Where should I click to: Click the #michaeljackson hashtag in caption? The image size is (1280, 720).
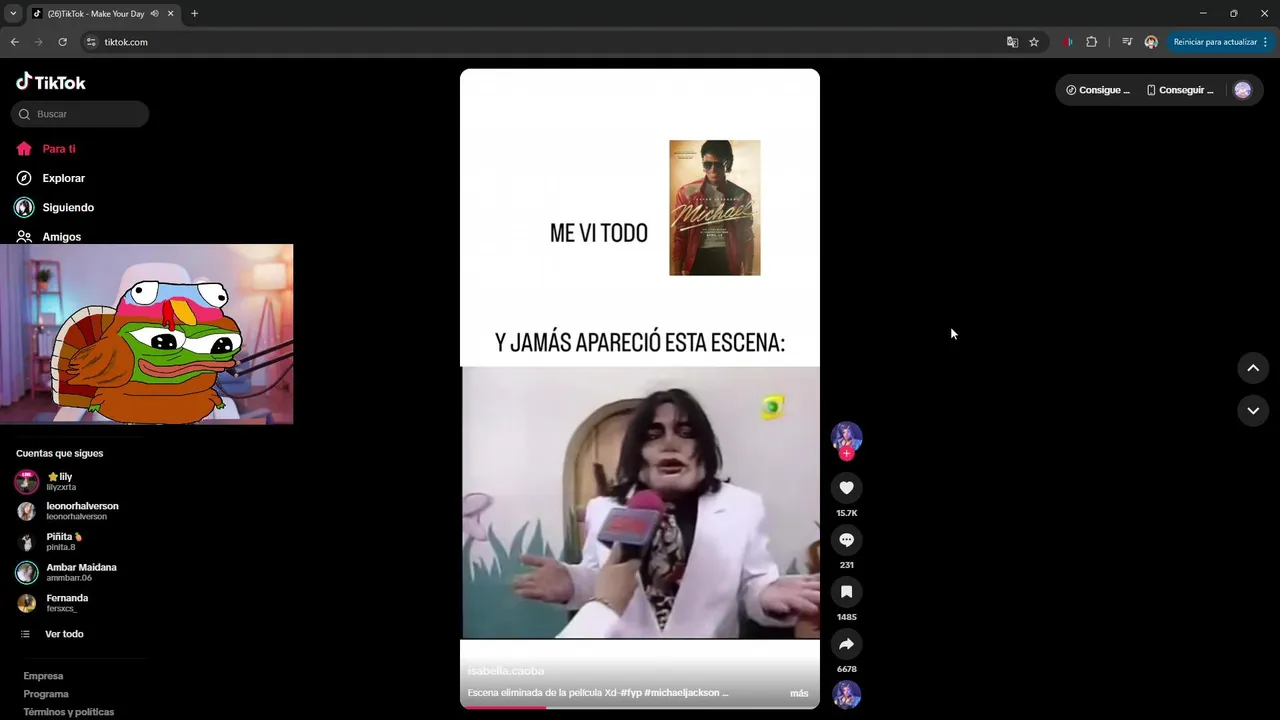point(682,693)
